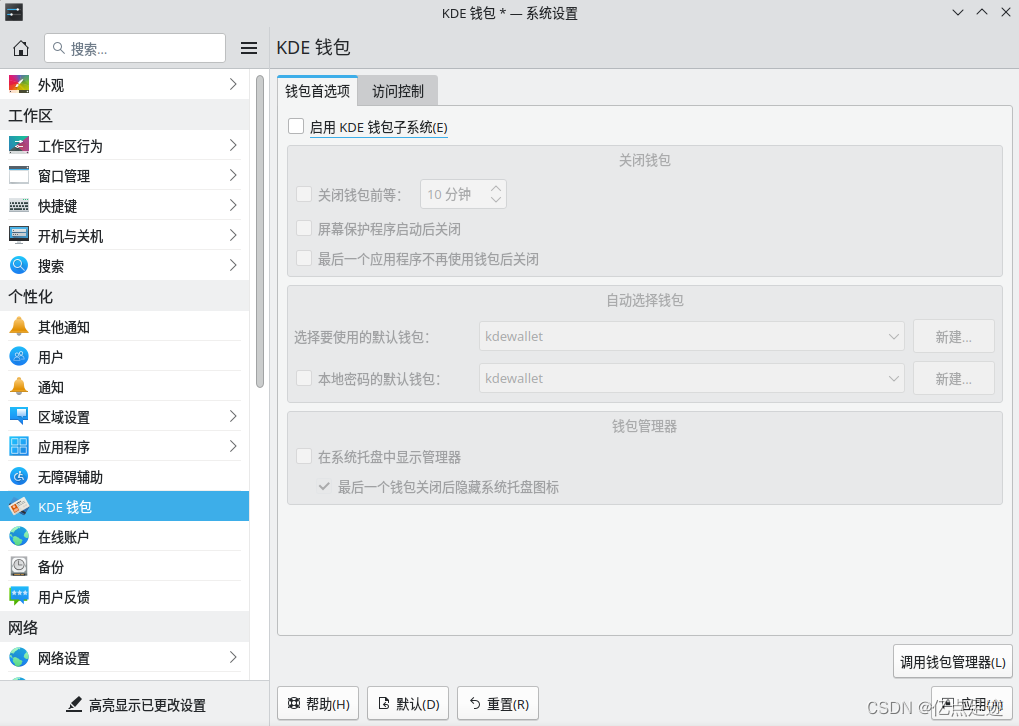The height and width of the screenshot is (726, 1019).
Task: Click the 区域设置 flag icon
Action: (x=19, y=417)
